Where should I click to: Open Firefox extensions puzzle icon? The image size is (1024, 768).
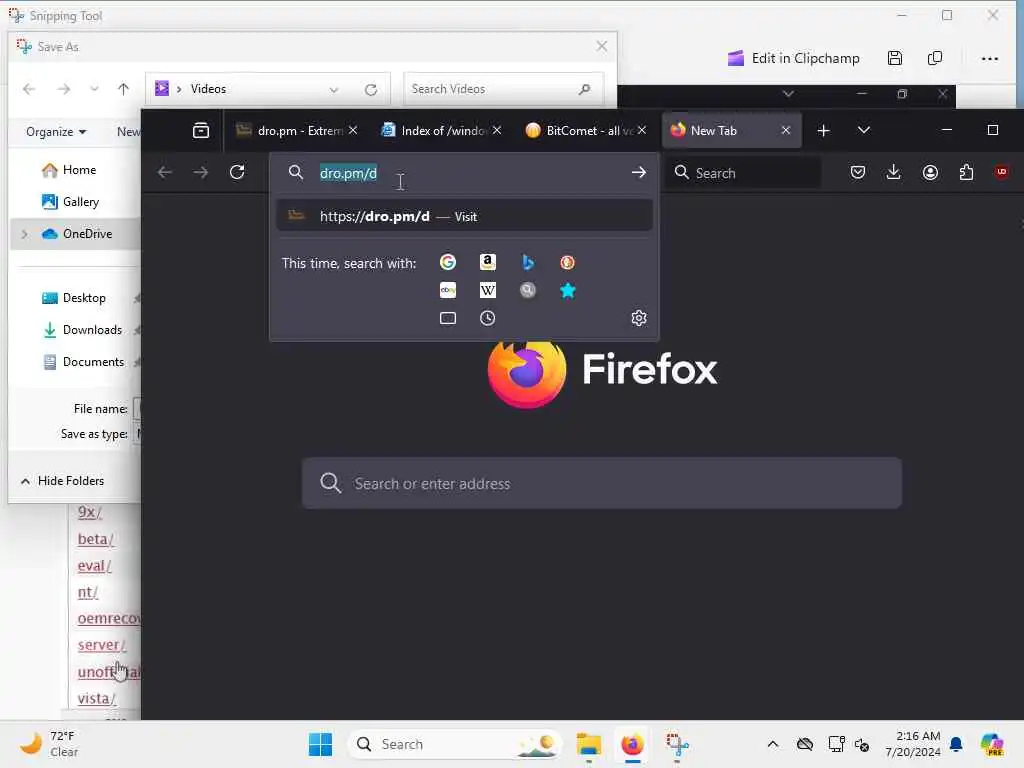(x=967, y=172)
